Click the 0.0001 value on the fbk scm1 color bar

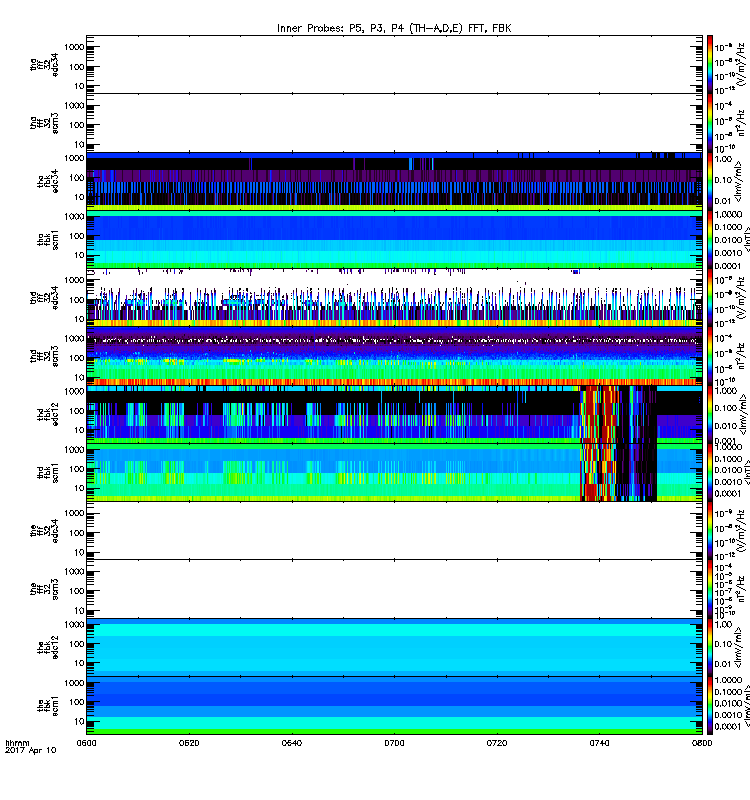(x=728, y=726)
